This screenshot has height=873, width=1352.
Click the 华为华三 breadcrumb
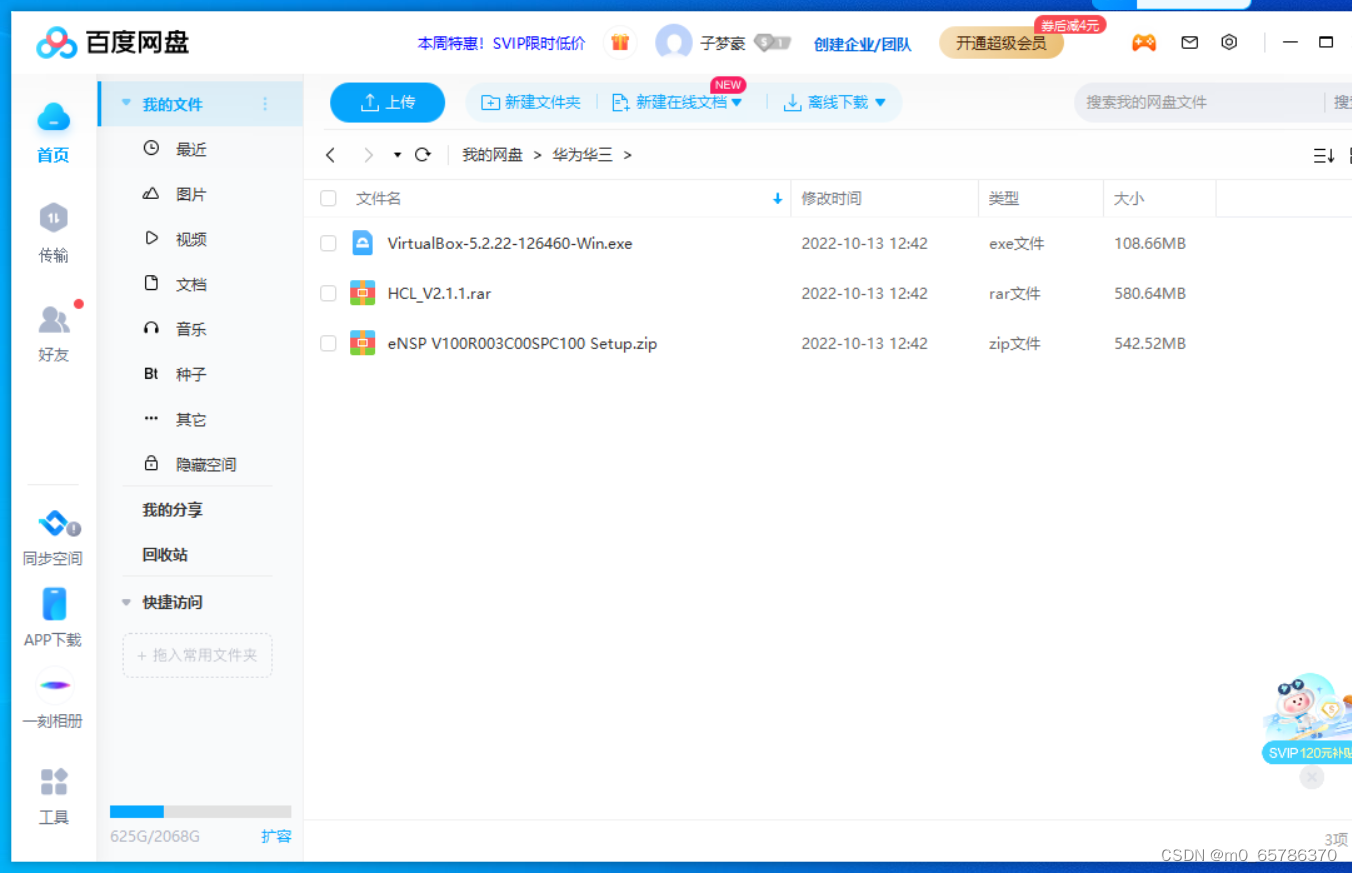tap(582, 155)
